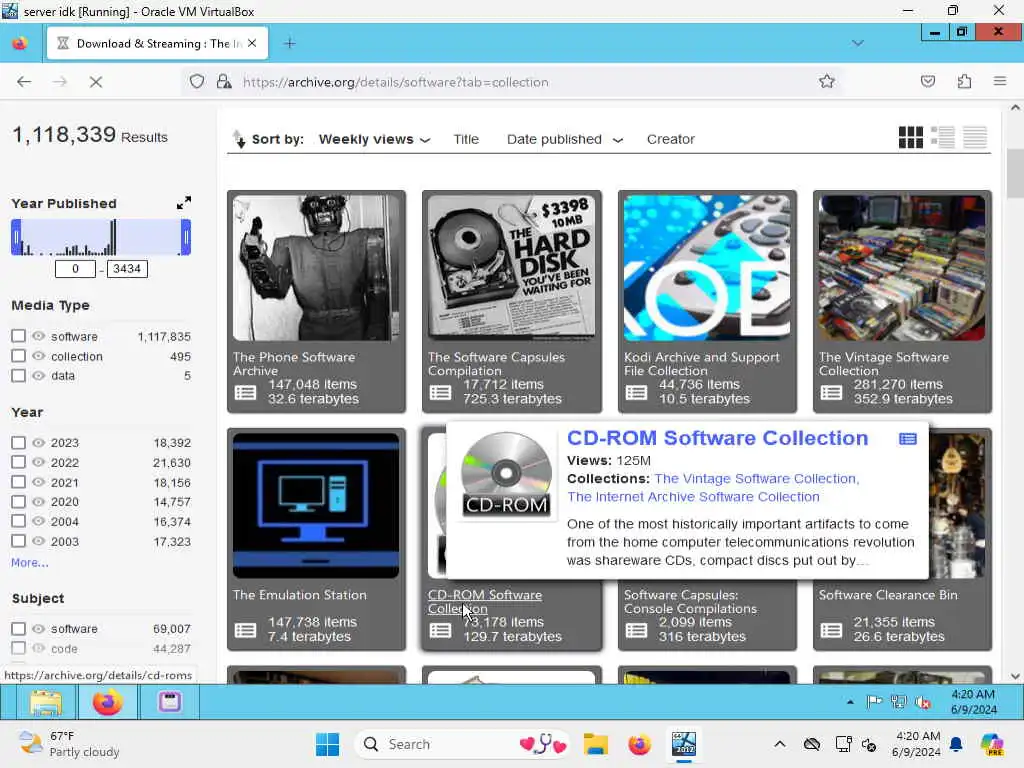Toggle sort direction arrow icon

[x=239, y=138]
